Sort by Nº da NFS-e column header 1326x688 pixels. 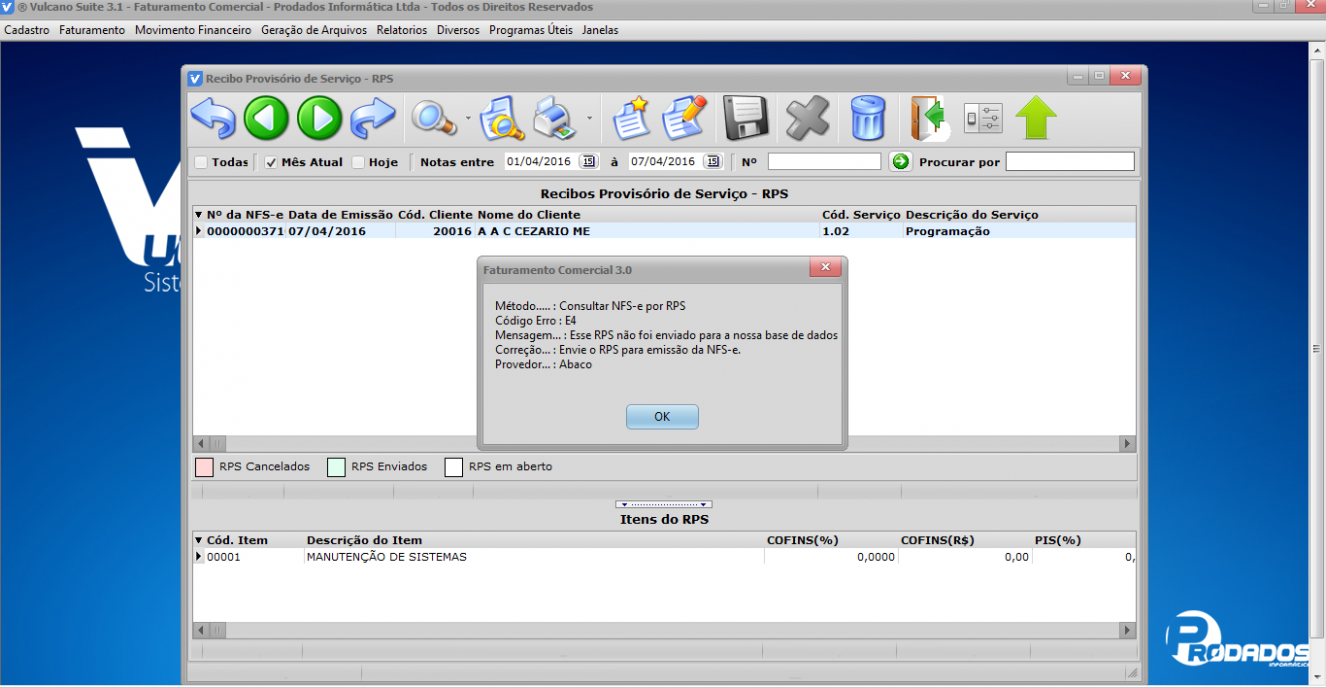tap(245, 215)
